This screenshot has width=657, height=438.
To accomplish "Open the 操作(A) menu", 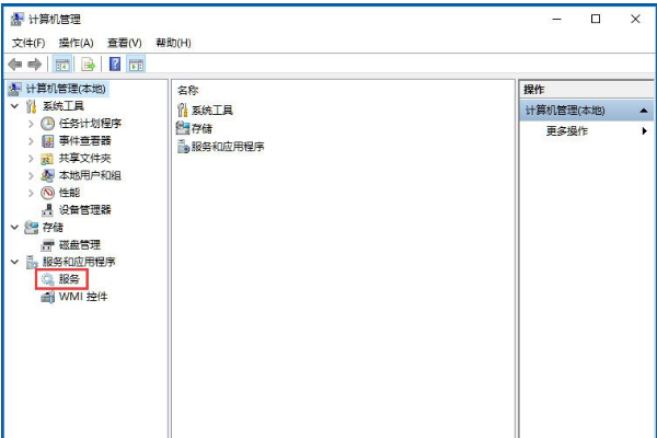I will tap(76, 43).
